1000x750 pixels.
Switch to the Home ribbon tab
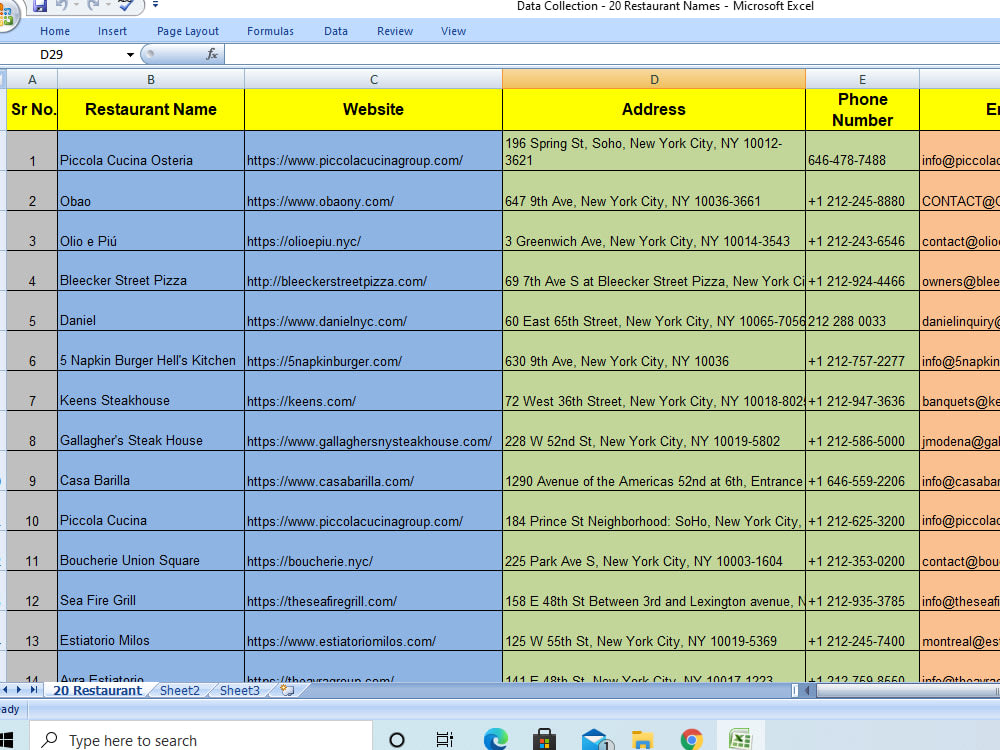(x=55, y=31)
